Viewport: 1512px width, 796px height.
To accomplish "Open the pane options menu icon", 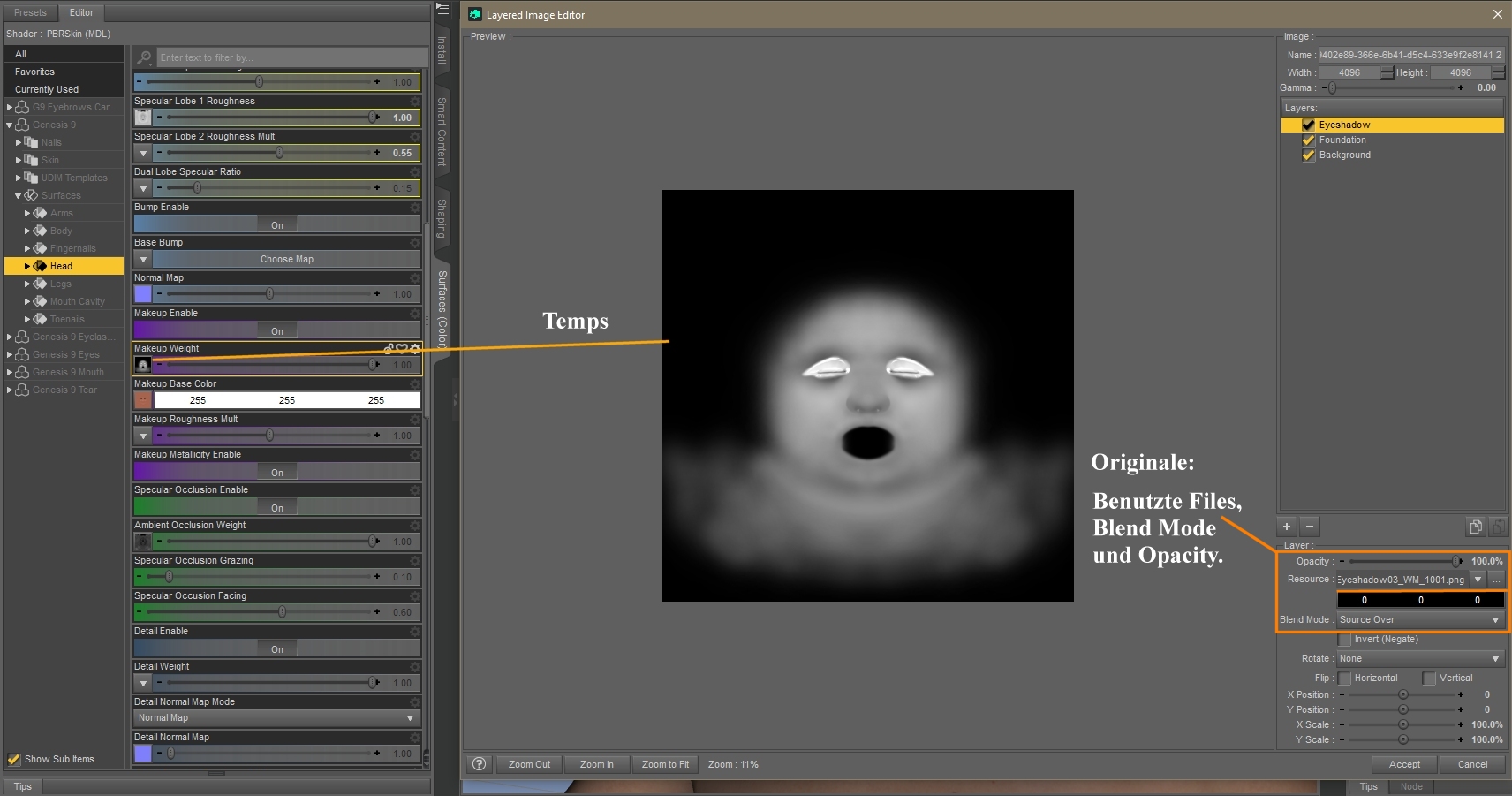I will coord(442,8).
